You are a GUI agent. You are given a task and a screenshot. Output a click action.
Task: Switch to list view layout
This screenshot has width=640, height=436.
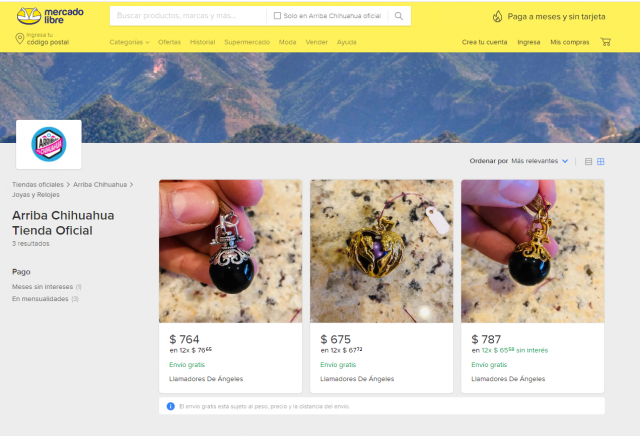589,161
